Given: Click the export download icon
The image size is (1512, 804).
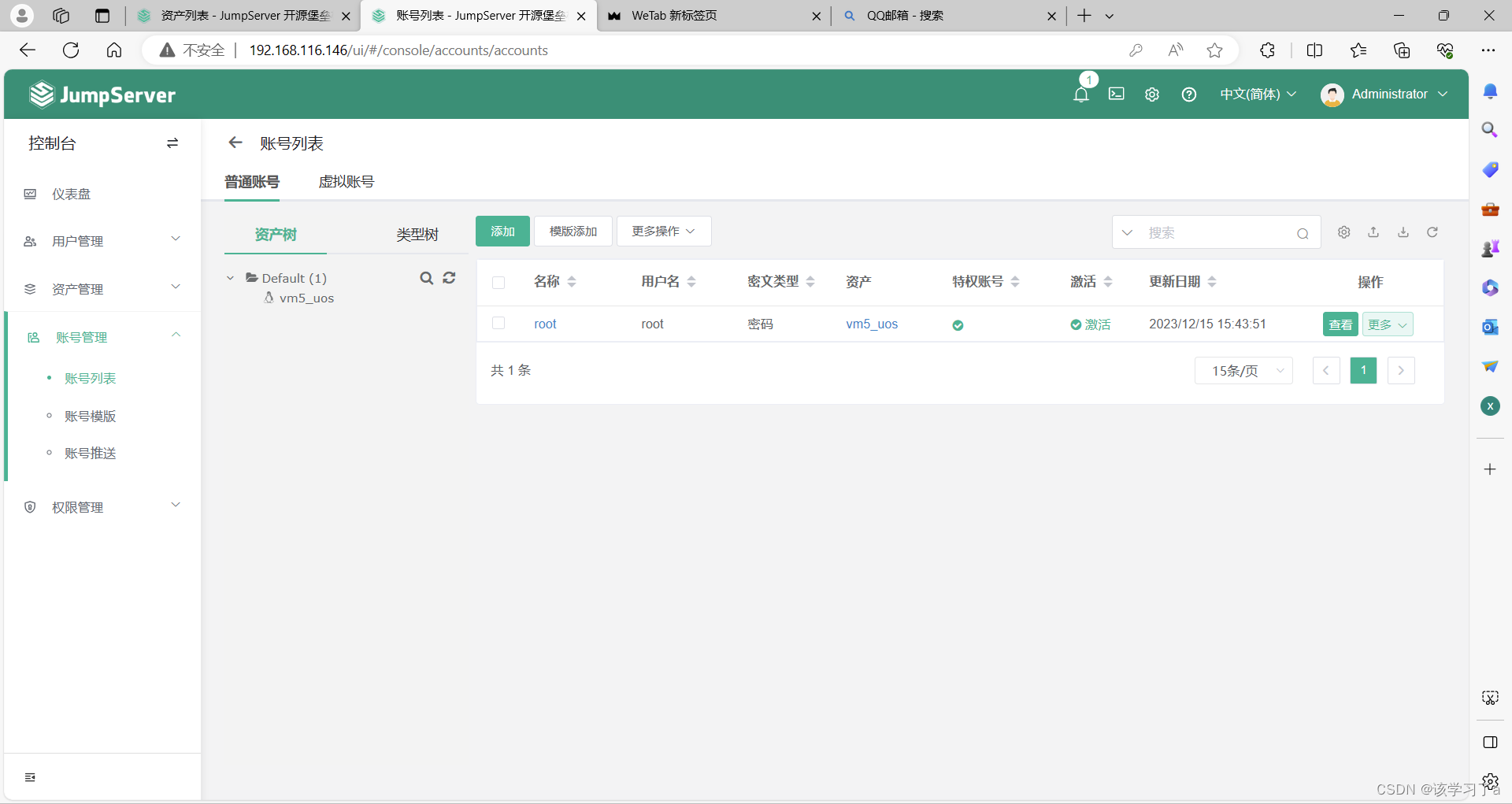Looking at the screenshot, I should point(1403,232).
